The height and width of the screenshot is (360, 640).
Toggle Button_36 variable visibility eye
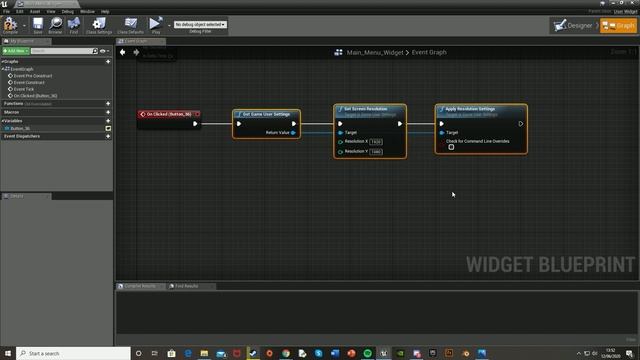(108, 128)
